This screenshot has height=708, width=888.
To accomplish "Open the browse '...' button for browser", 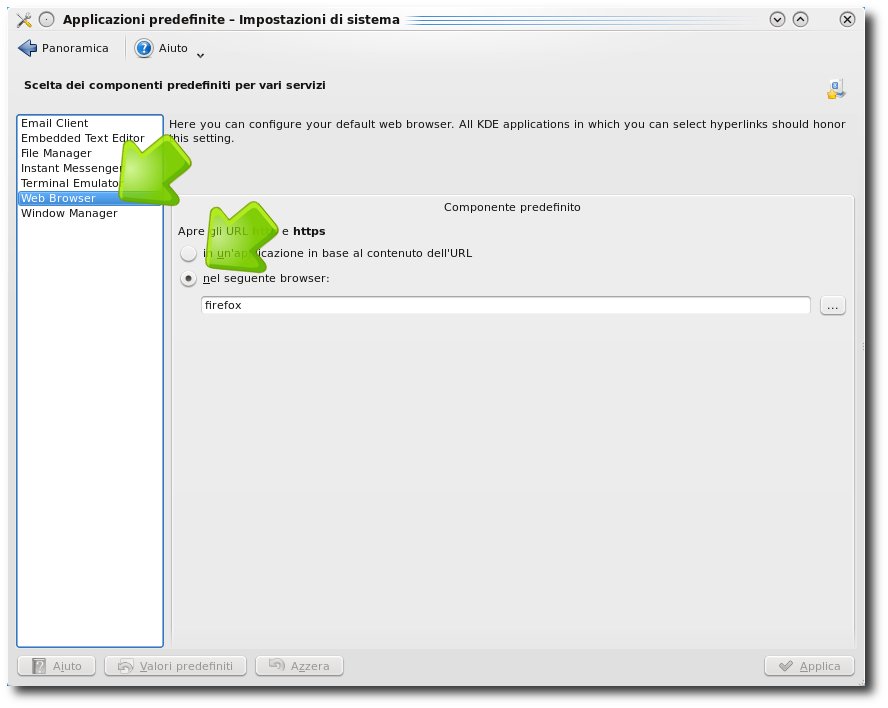I will pos(832,306).
